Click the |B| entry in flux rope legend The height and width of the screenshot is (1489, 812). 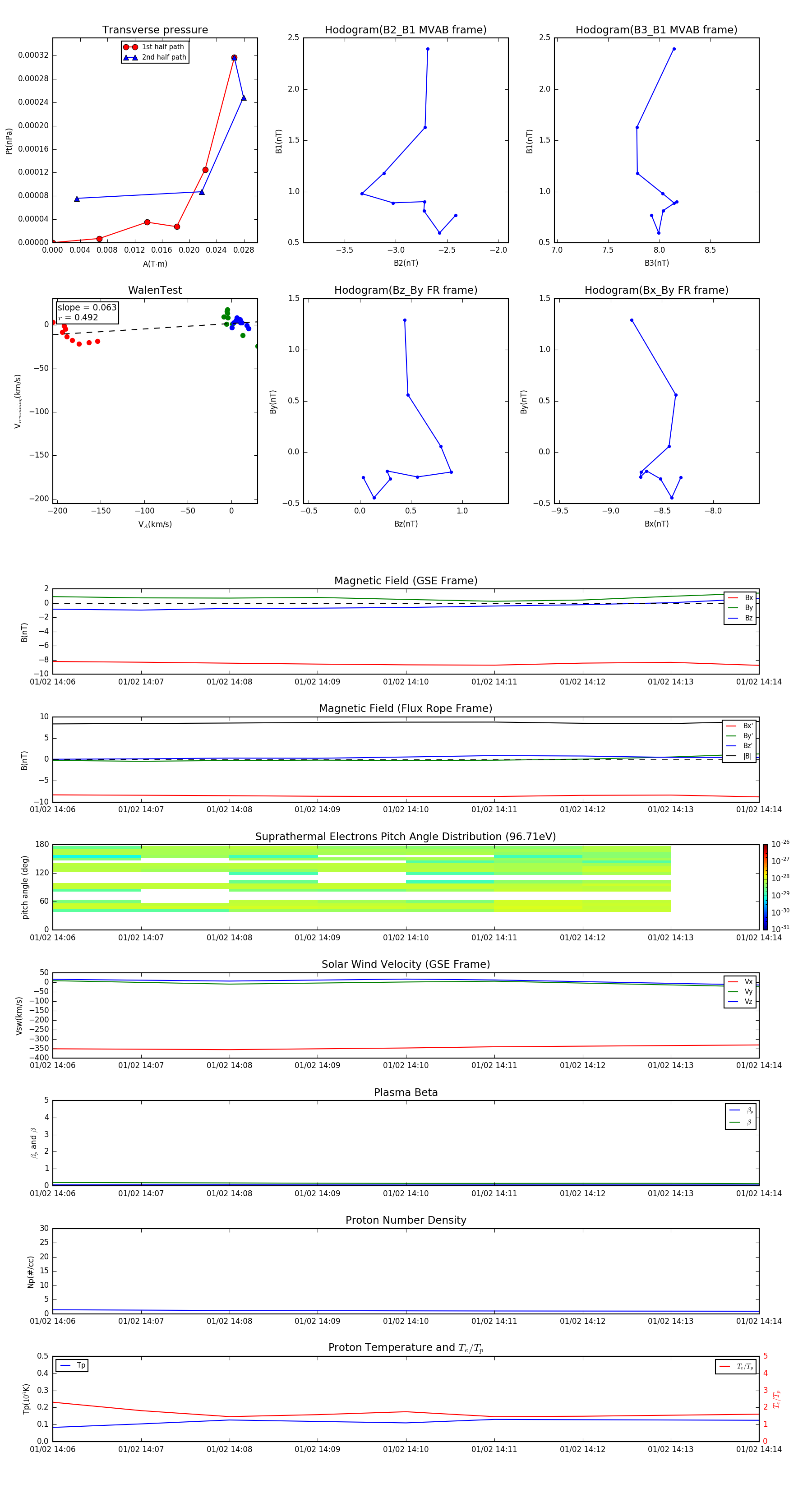pos(740,756)
